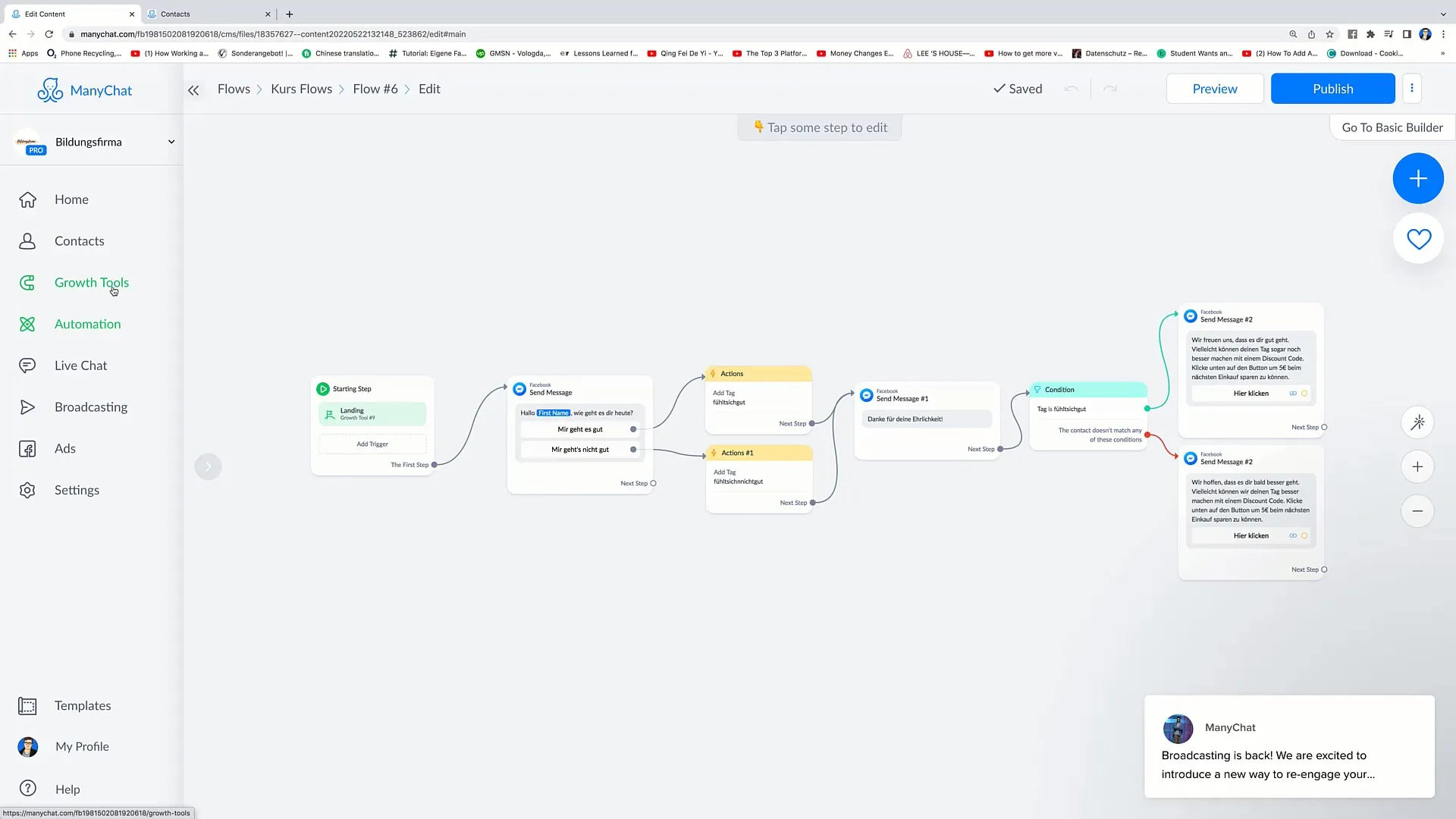This screenshot has width=1456, height=819.
Task: Click the magic wand auto-arrange icon
Action: (x=1417, y=422)
